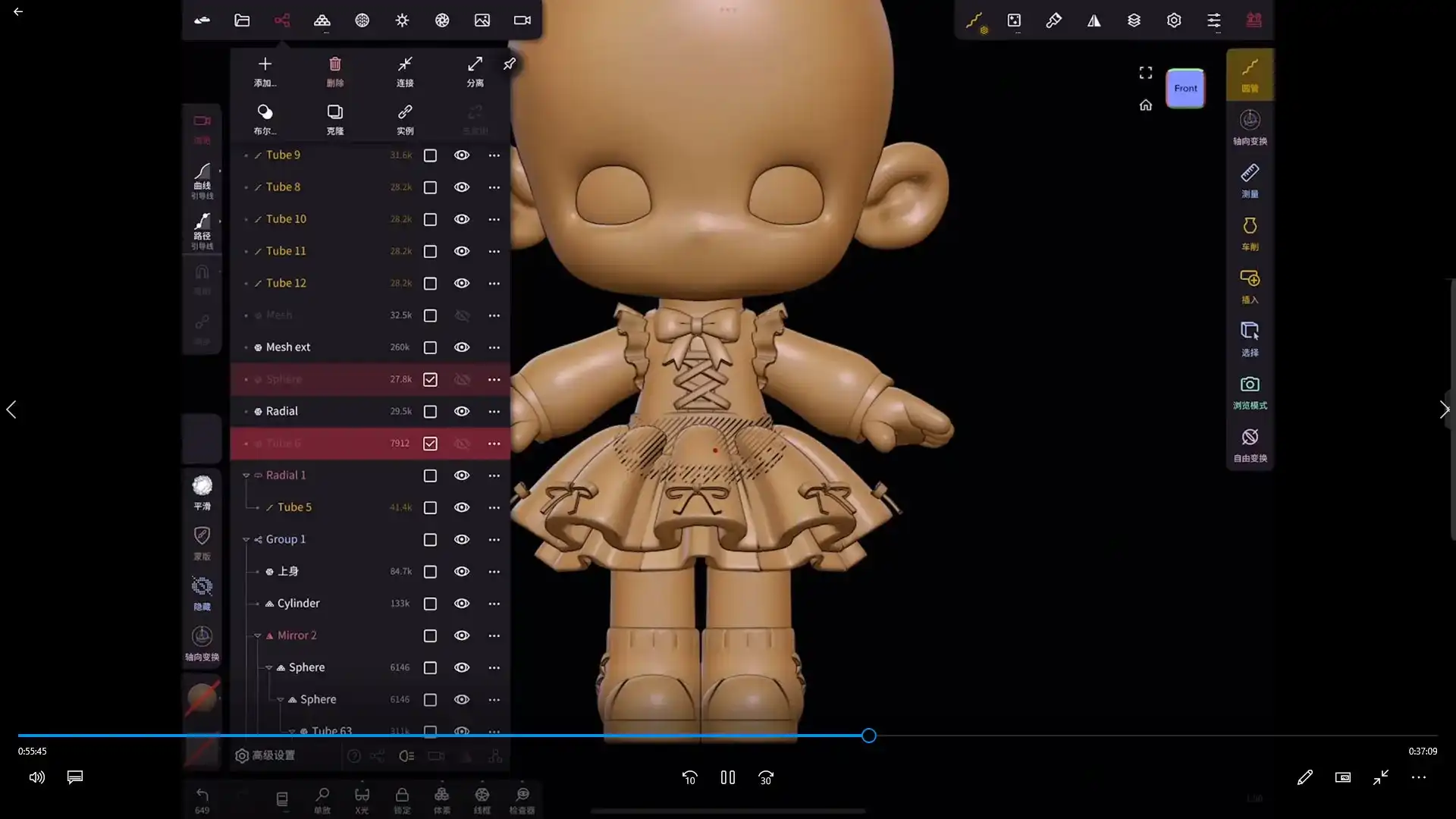Open the files folder icon in top toolbar
This screenshot has width=1456, height=819.
(242, 20)
